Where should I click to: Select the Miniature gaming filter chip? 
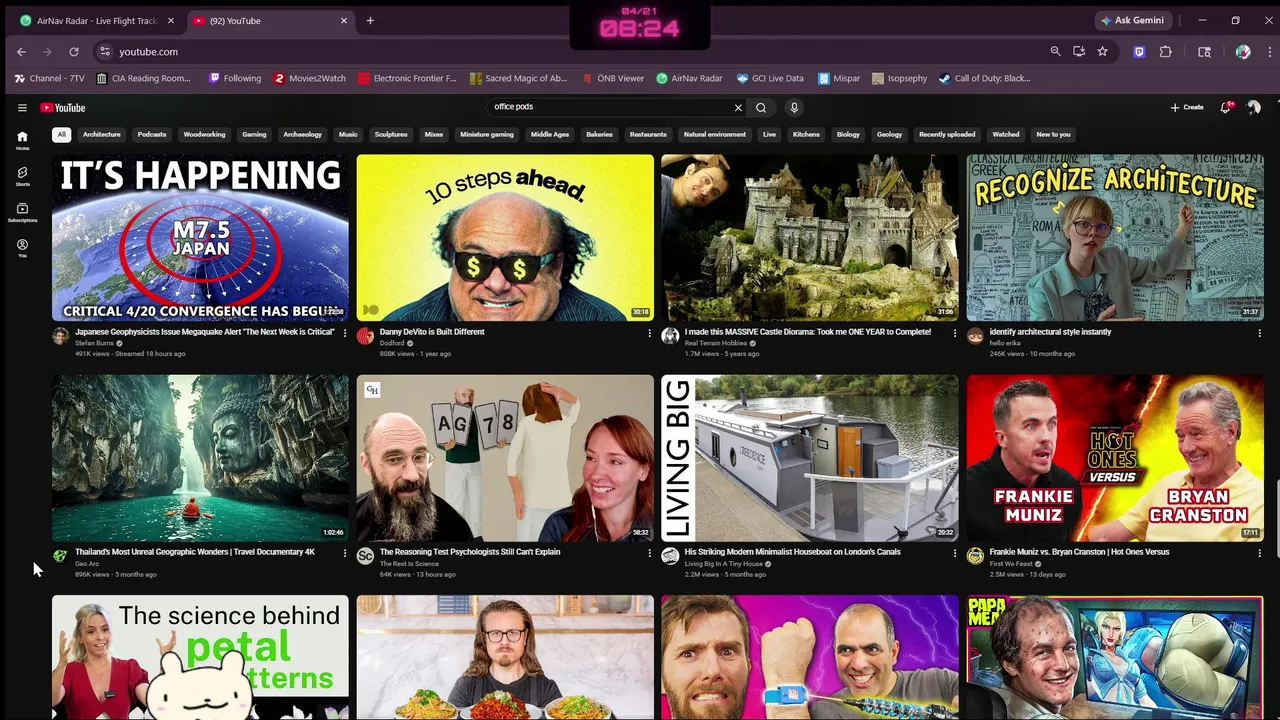coord(487,134)
